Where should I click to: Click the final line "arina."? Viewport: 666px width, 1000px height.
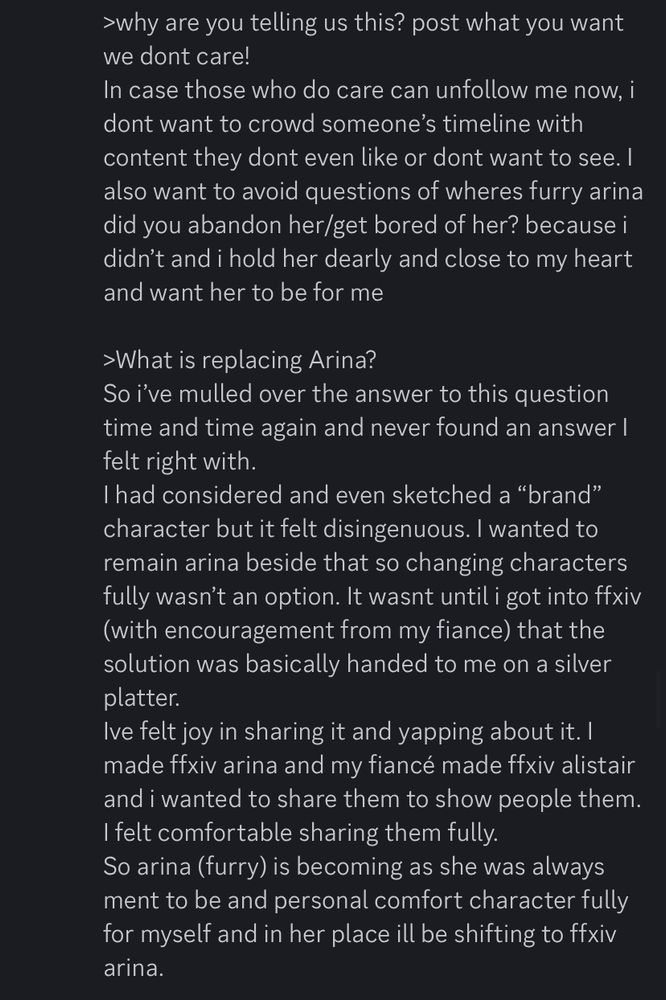coord(134,968)
